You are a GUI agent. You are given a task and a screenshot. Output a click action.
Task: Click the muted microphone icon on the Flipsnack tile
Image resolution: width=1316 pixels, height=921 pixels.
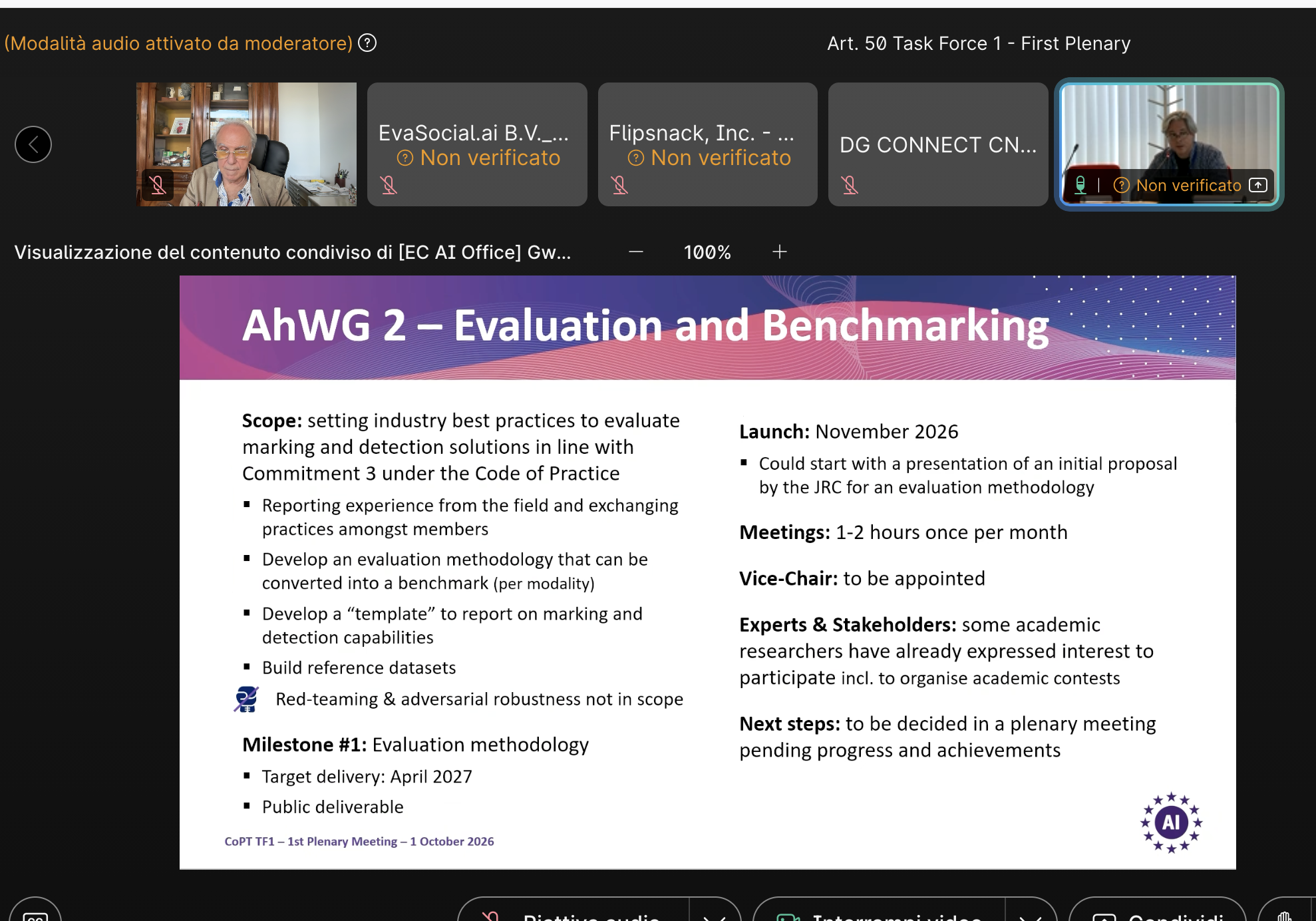620,185
